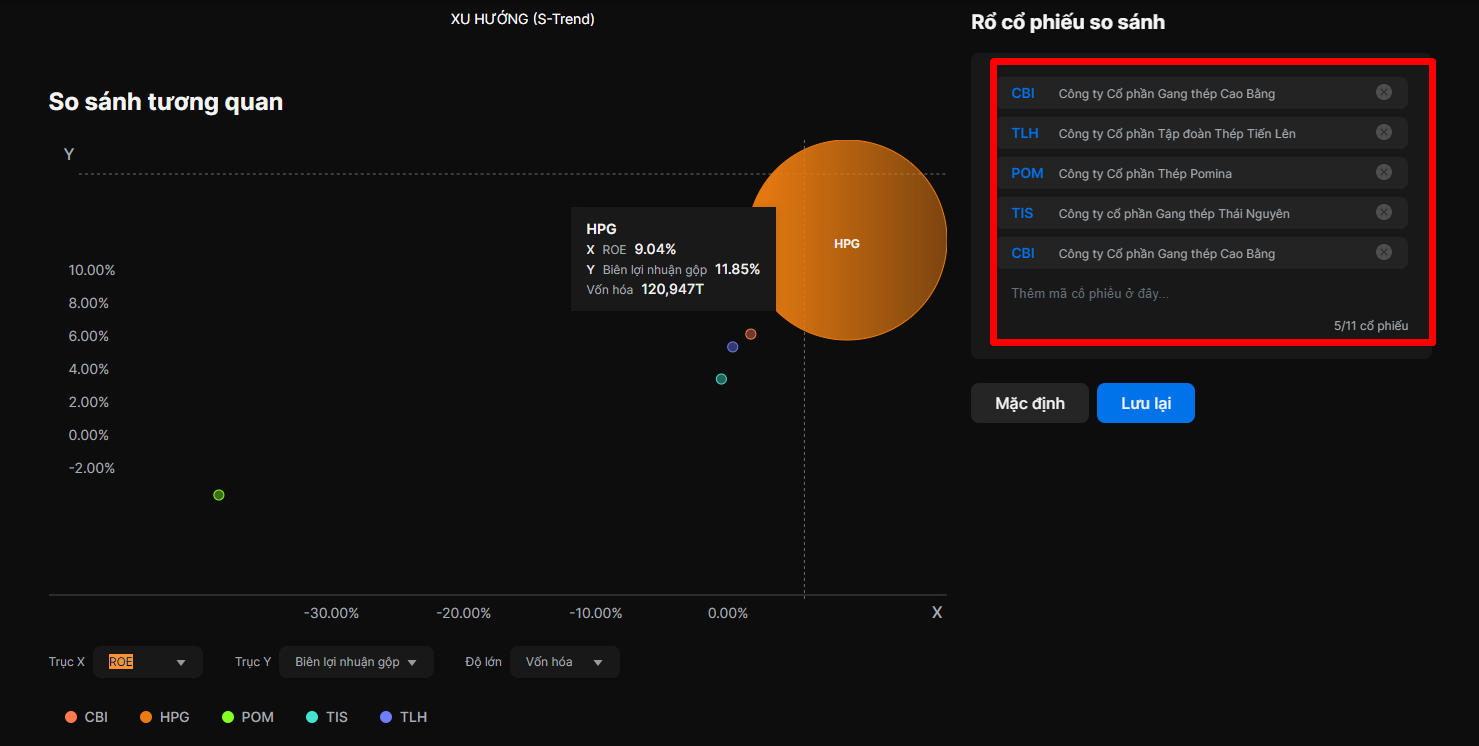Toggle the TIS legend entry
Image resolution: width=1479 pixels, height=746 pixels.
(x=327, y=717)
